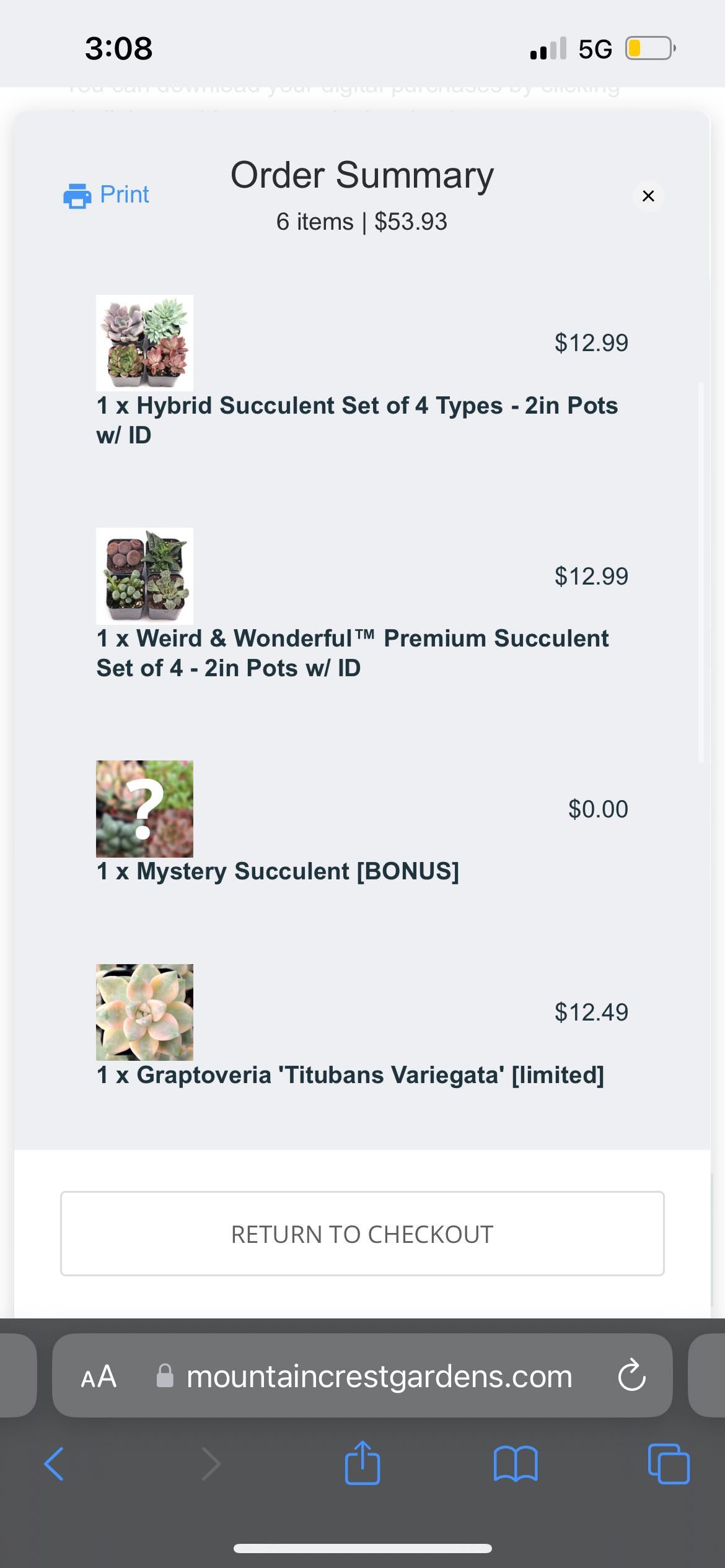Open Safari bookmarks
This screenshot has height=1568, width=725.
[516, 1464]
